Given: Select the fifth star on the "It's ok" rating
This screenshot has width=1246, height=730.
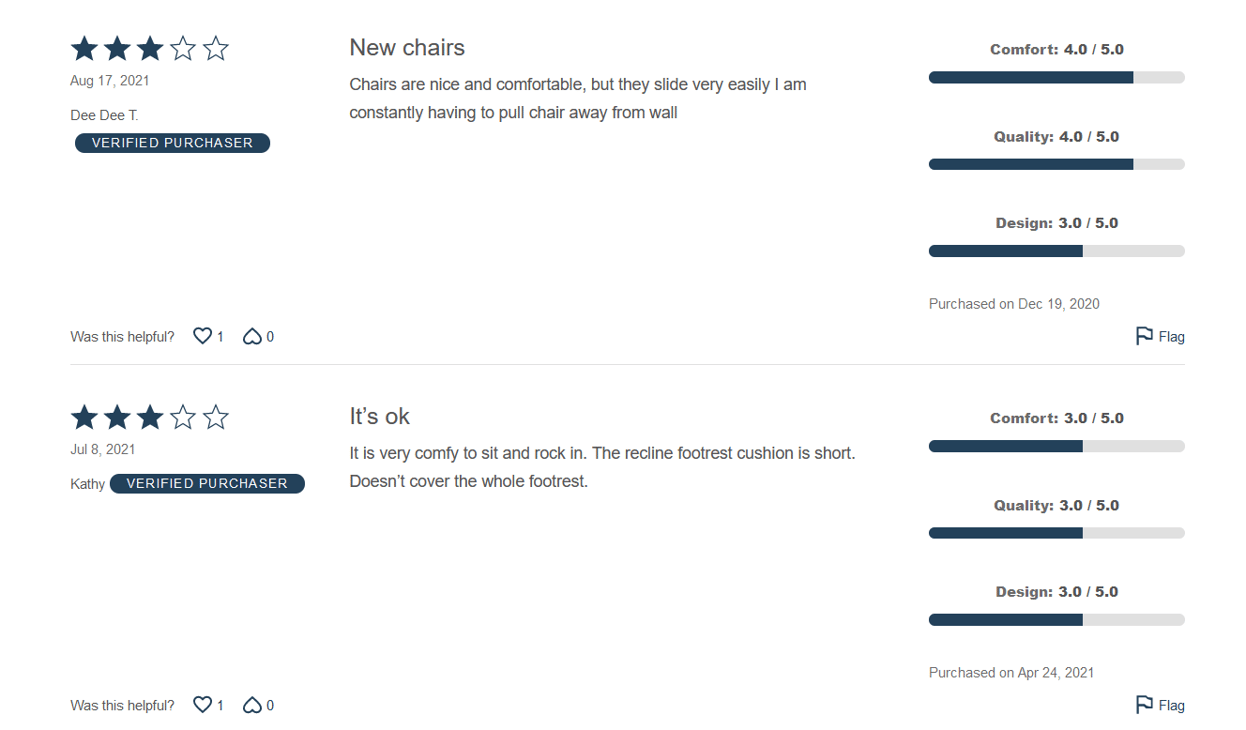Looking at the screenshot, I should [215, 417].
